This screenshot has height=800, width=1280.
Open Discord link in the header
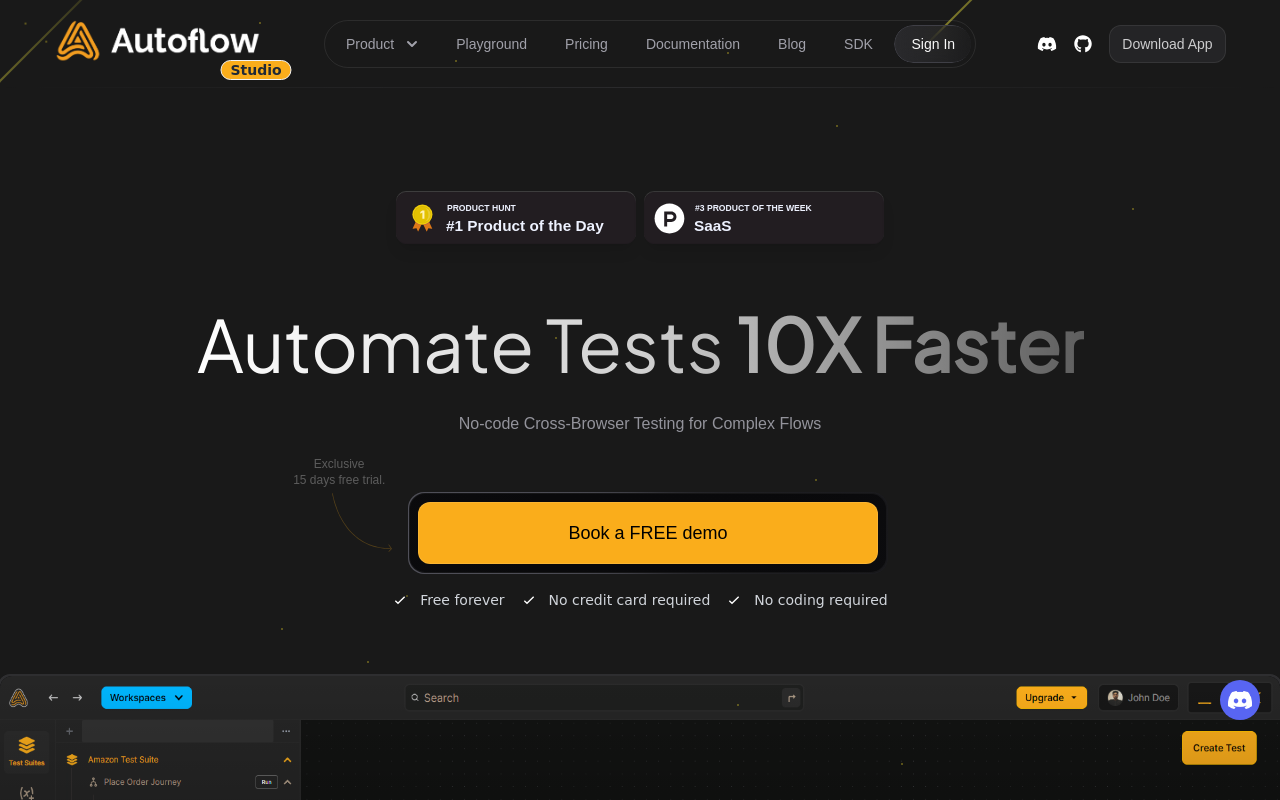click(x=1047, y=44)
